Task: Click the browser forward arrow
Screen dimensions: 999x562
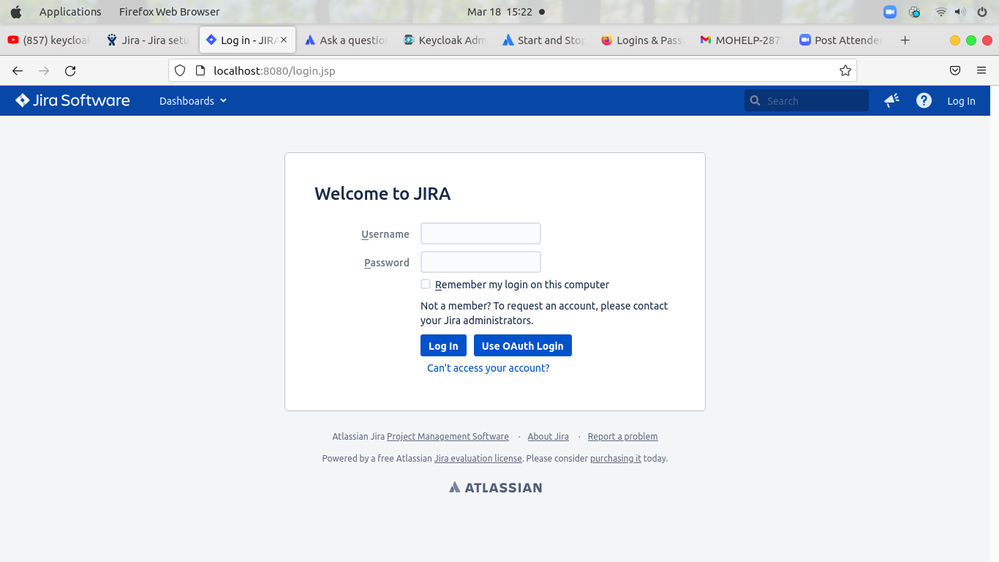Action: 43,71
